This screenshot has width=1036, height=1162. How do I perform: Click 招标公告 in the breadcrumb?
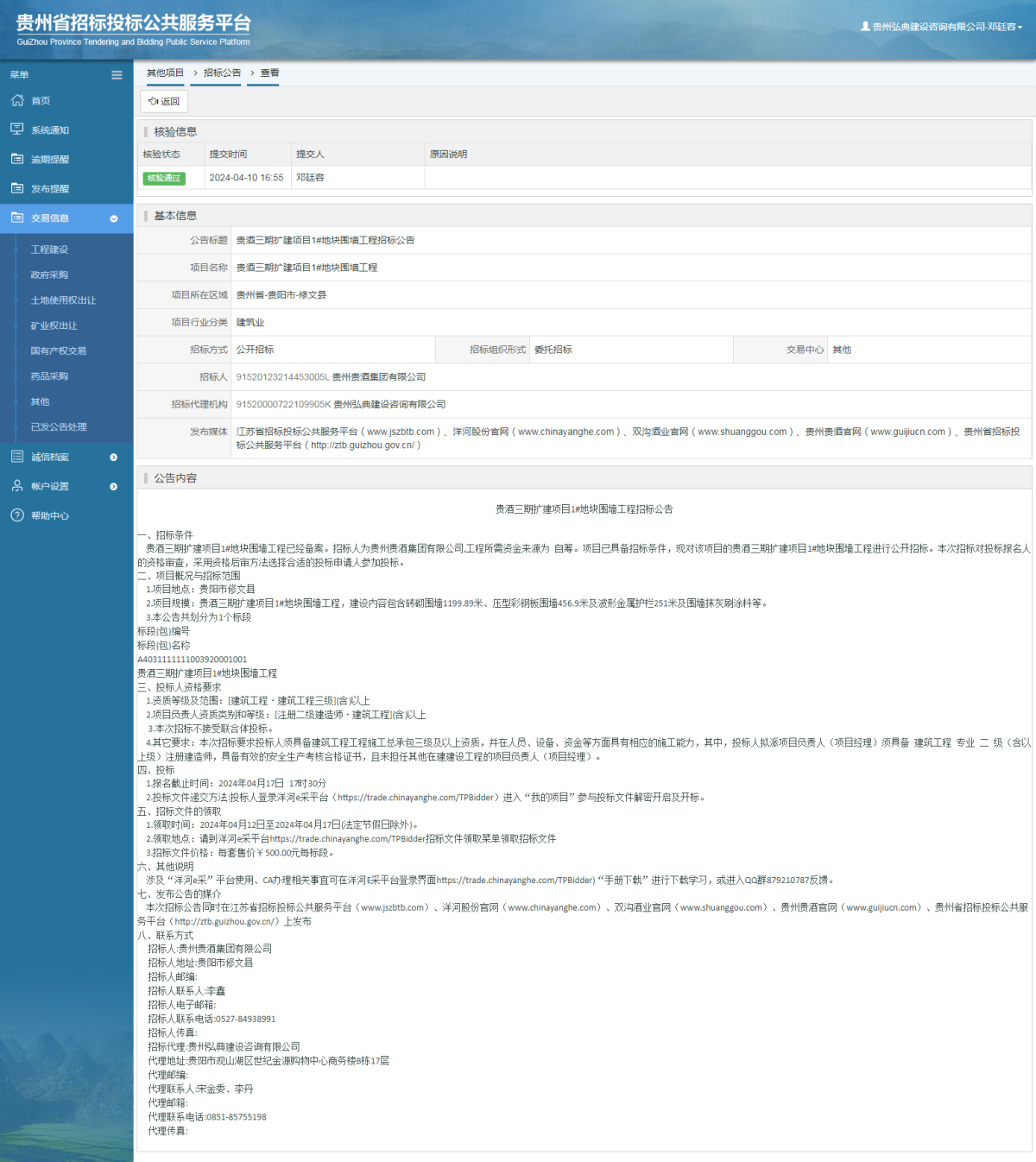click(222, 73)
